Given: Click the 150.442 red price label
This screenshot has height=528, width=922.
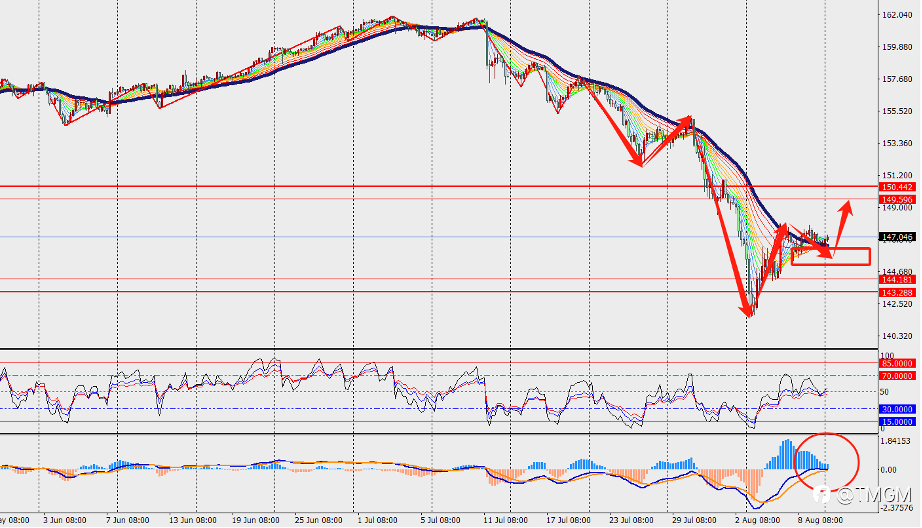Looking at the screenshot, I should pyautogui.click(x=897, y=187).
